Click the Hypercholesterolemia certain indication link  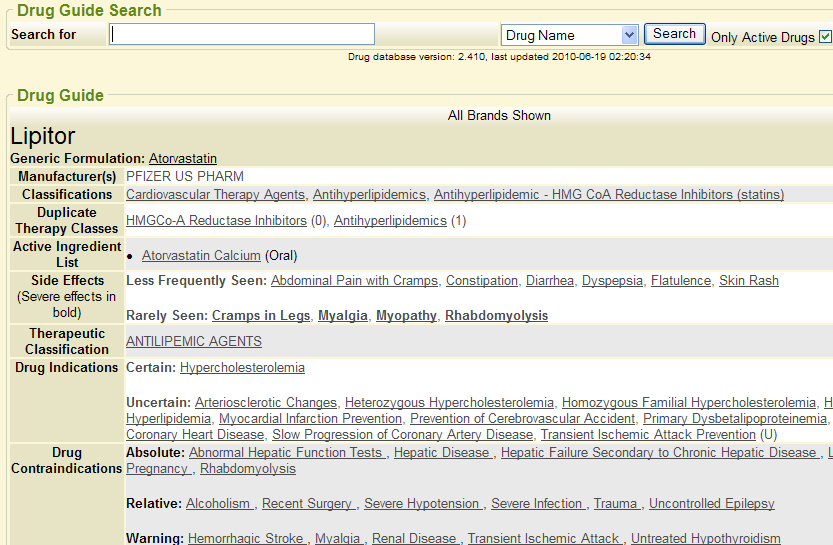(x=242, y=367)
